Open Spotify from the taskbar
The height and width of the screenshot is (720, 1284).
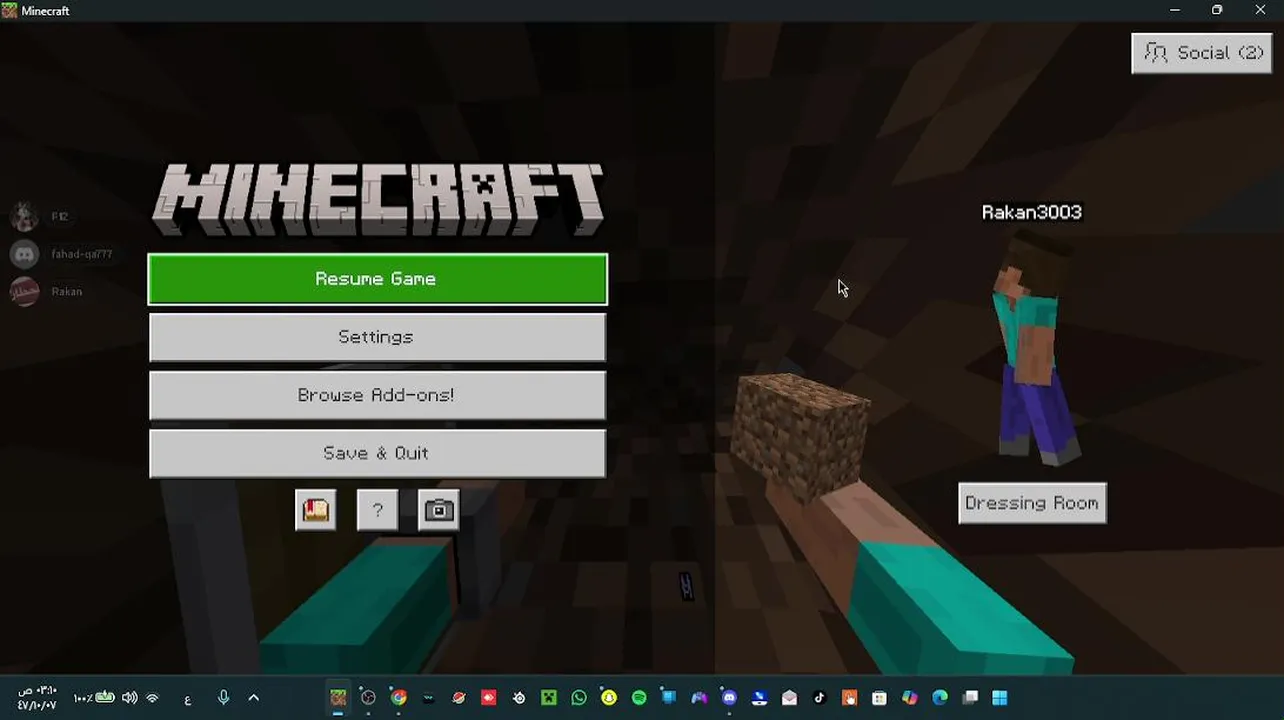point(639,698)
